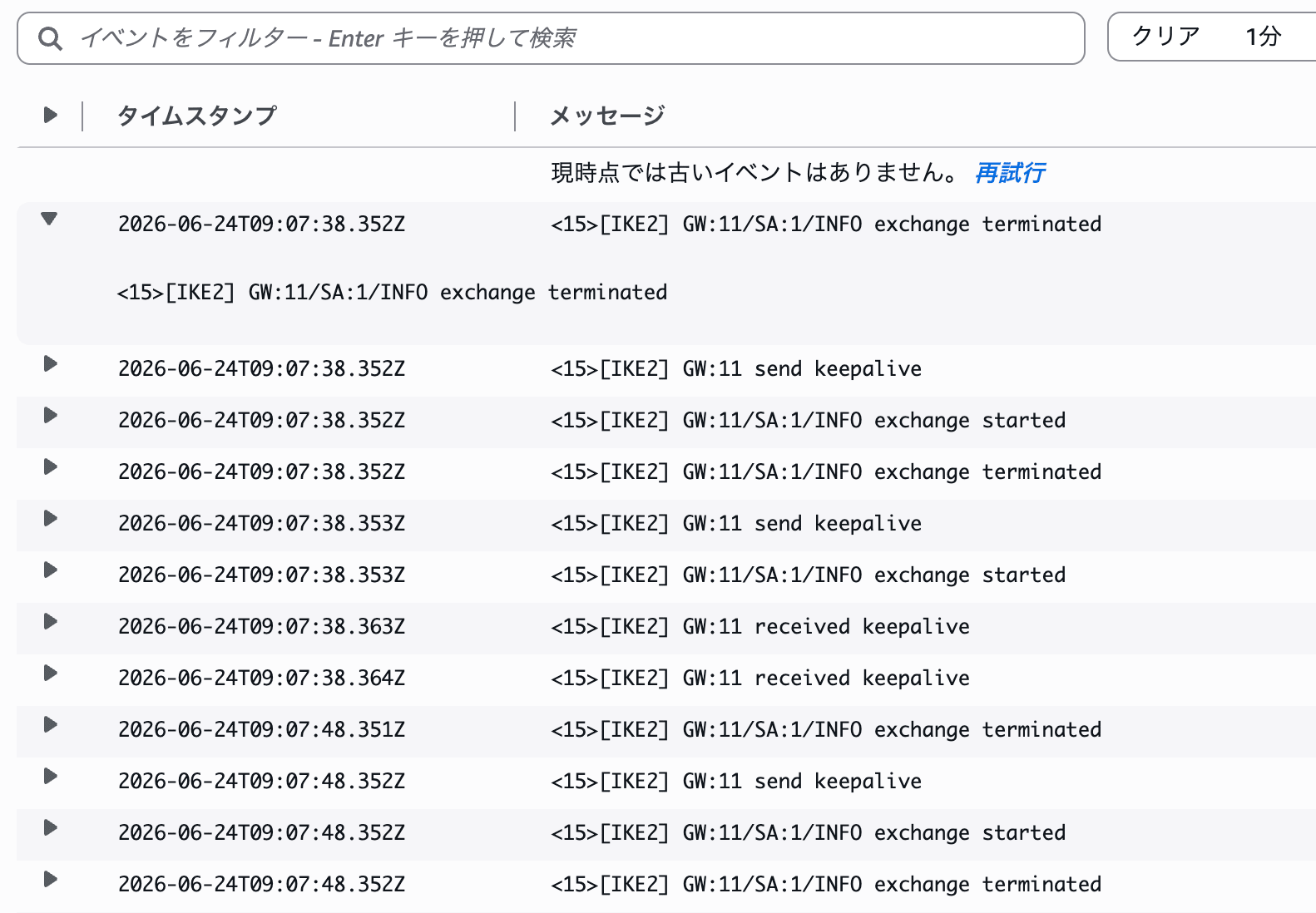Collapse the expanded 09:07:38.352Z exchange terminated row
Viewport: 1316px width, 913px height.
pyautogui.click(x=49, y=219)
